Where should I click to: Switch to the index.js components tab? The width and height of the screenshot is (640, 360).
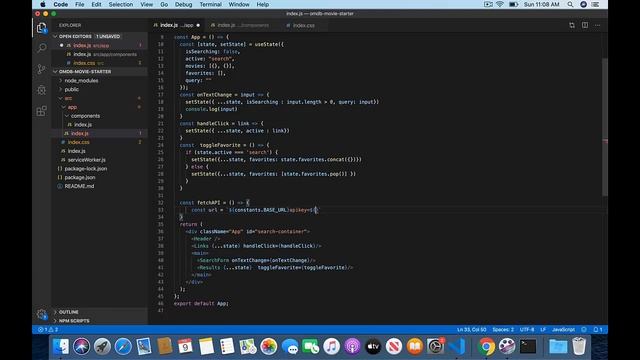tap(242, 25)
